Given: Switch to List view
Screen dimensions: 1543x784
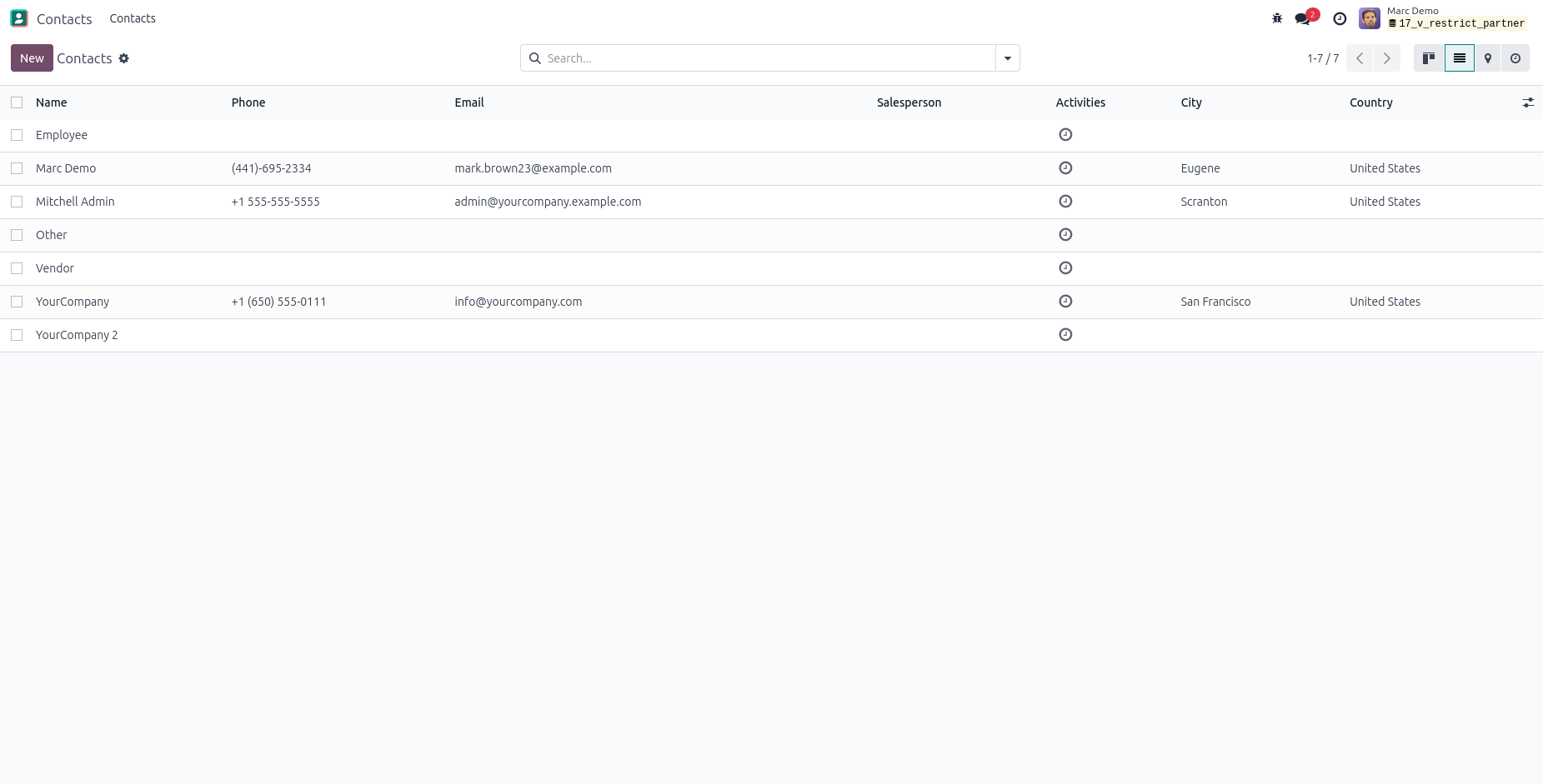Looking at the screenshot, I should [1460, 58].
